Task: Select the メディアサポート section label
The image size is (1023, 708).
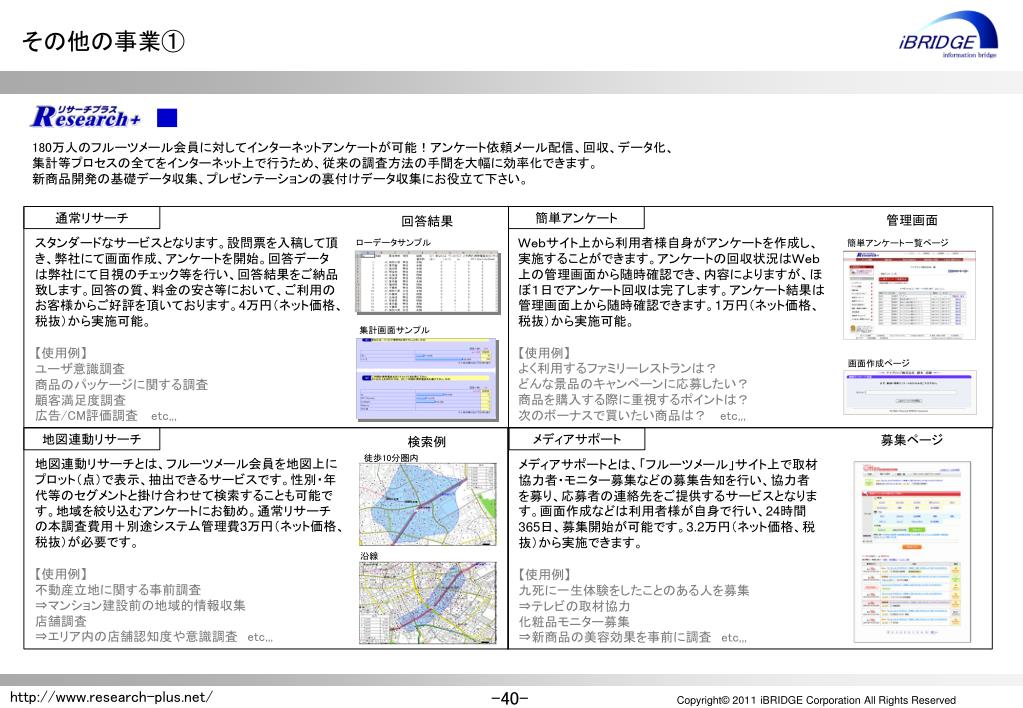Action: click(576, 439)
